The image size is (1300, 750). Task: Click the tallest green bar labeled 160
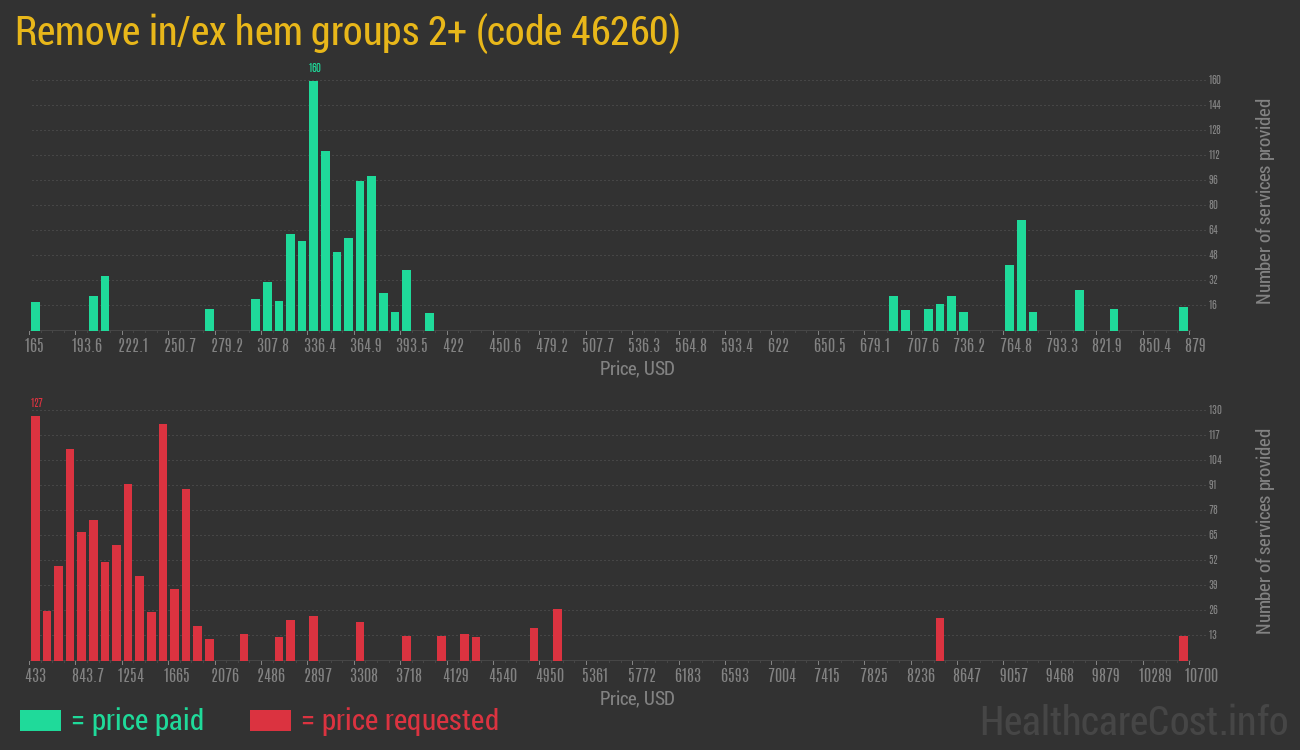pyautogui.click(x=313, y=200)
